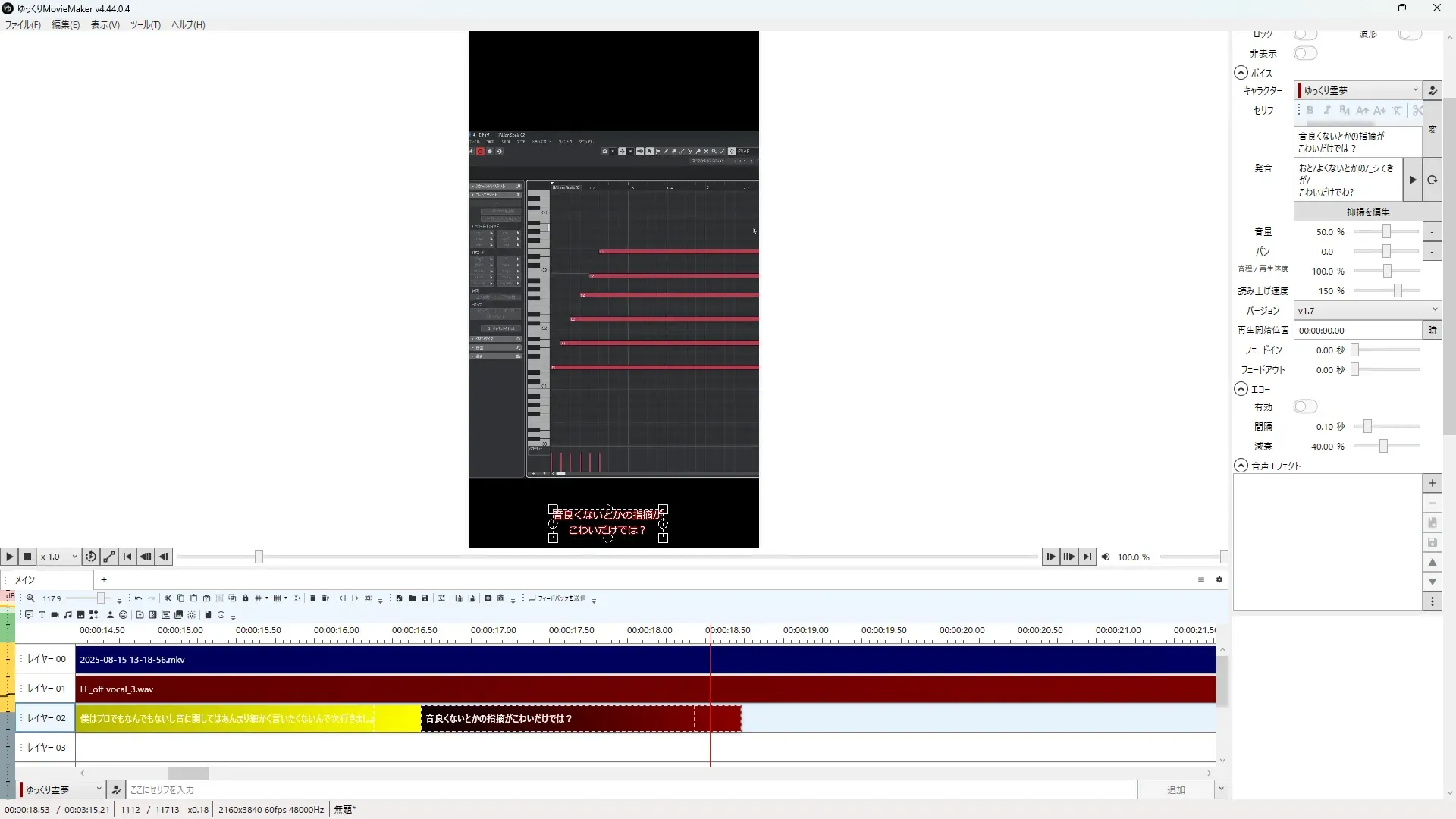
Task: Add a text item with the T icon
Action: point(42,615)
